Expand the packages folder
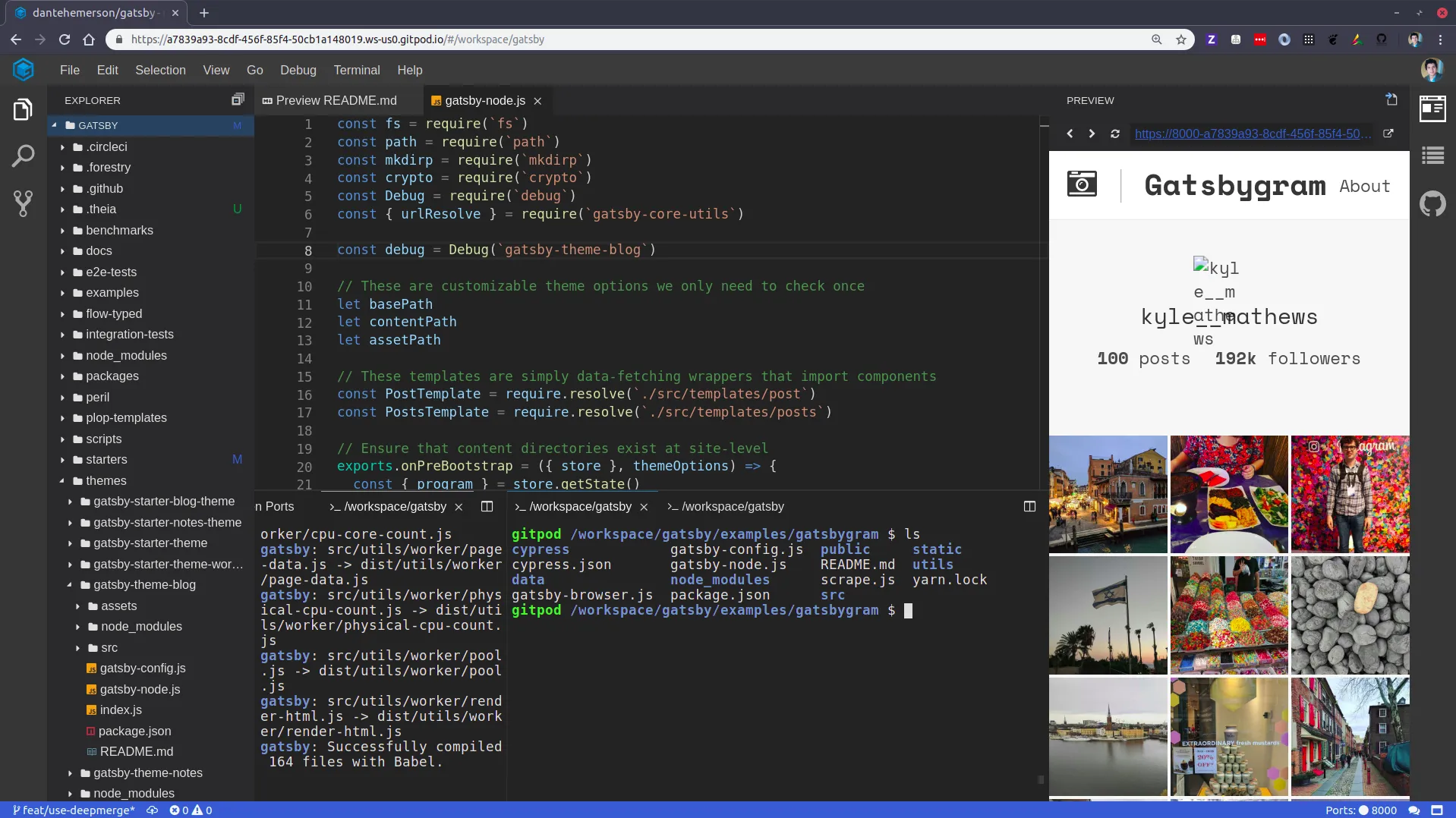 (x=112, y=376)
